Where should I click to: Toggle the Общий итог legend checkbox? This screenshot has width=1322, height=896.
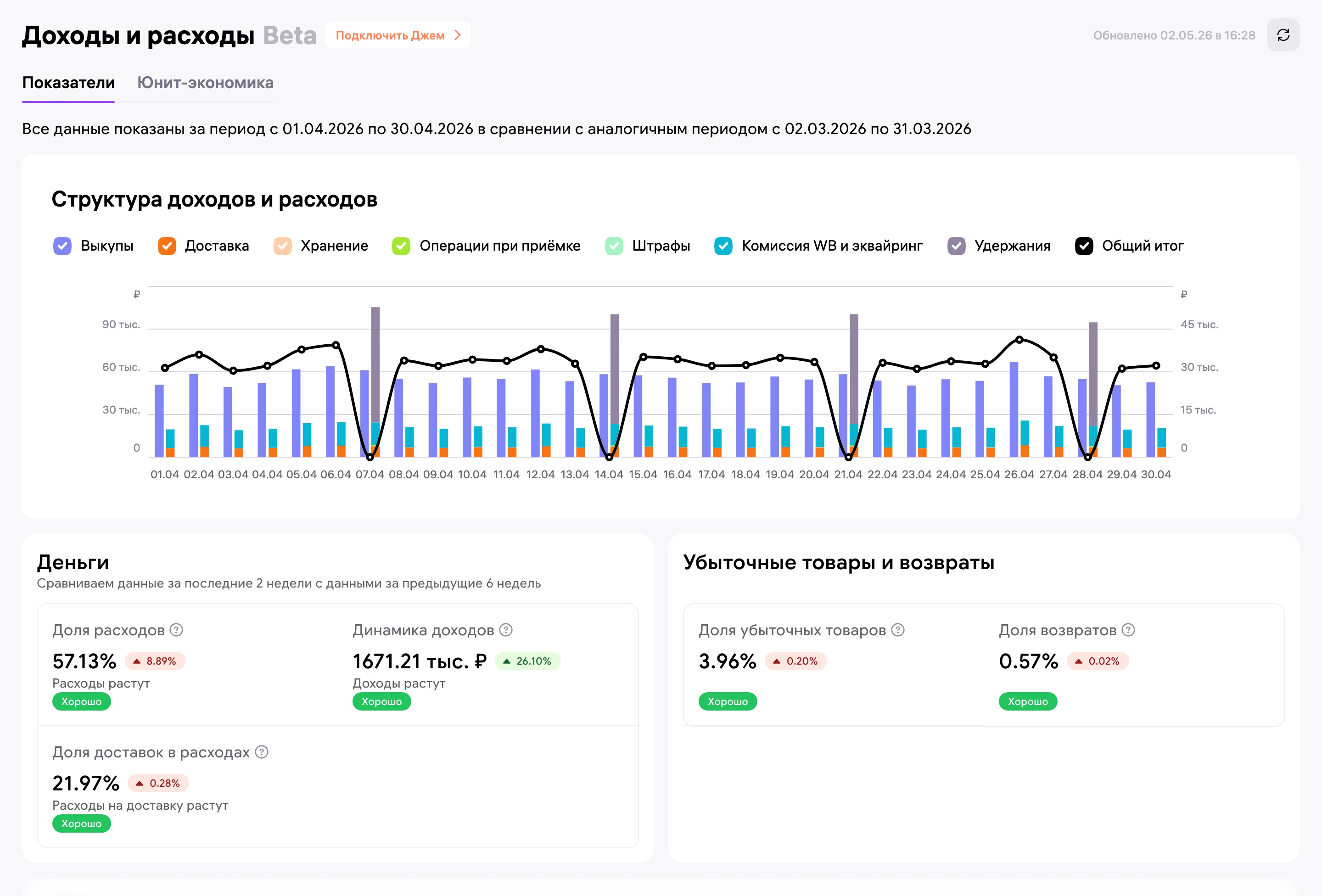click(1084, 246)
